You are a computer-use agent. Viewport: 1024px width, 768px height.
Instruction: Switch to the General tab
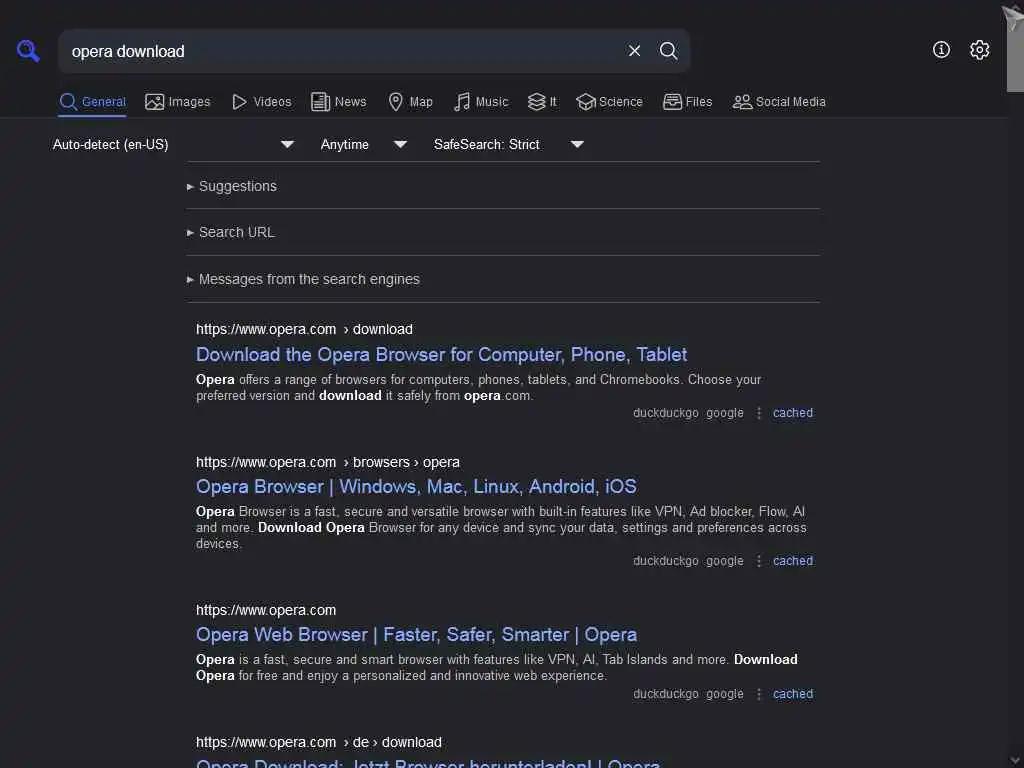click(x=92, y=102)
